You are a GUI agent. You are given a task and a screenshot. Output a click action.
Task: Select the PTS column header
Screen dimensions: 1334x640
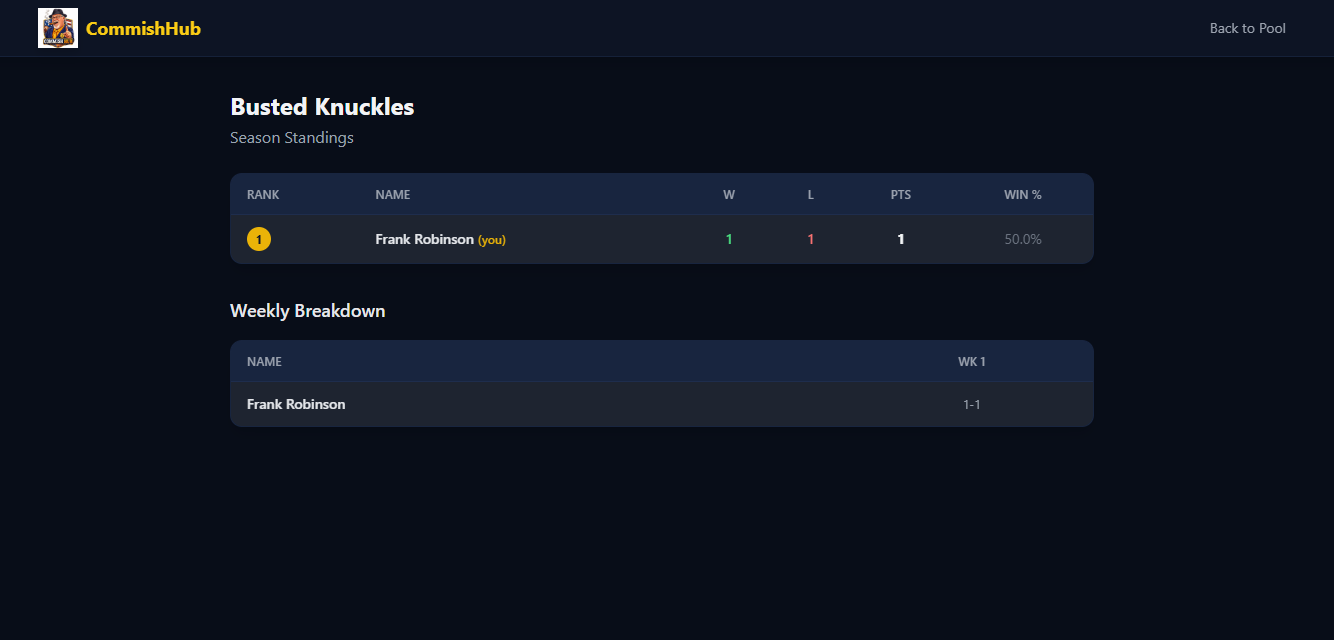[x=901, y=195]
